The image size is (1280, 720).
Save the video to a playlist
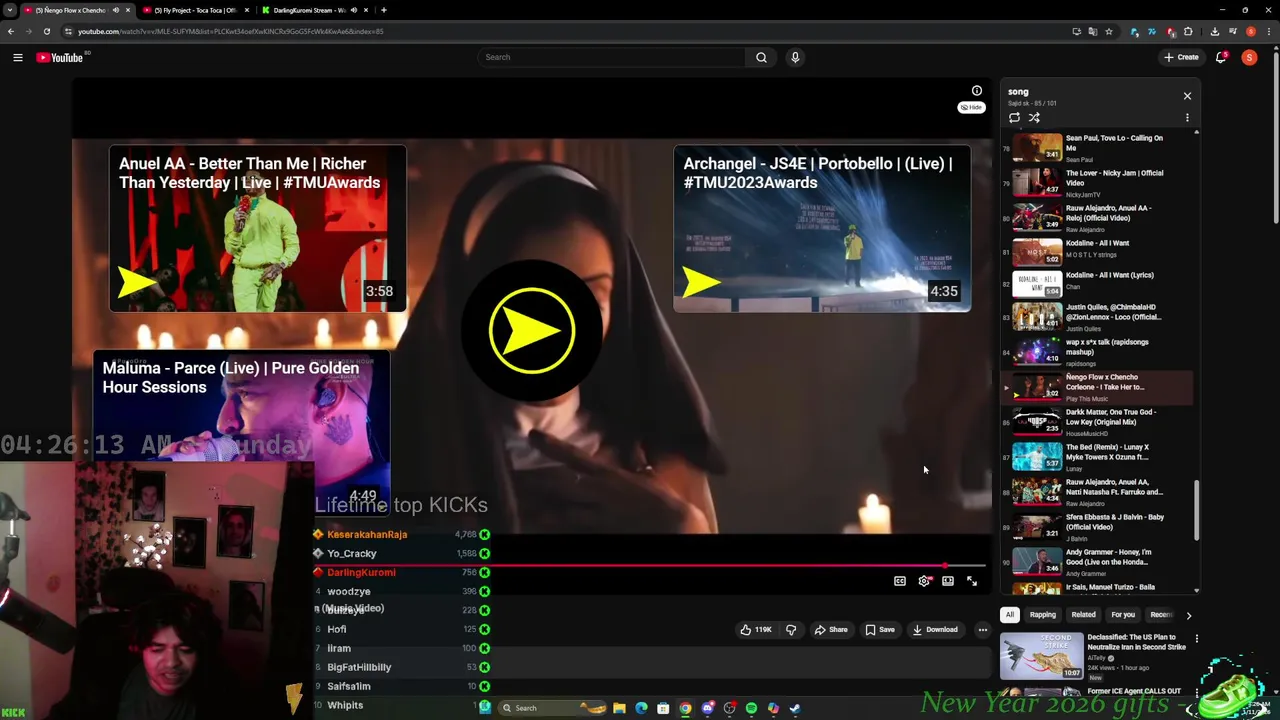tap(880, 630)
